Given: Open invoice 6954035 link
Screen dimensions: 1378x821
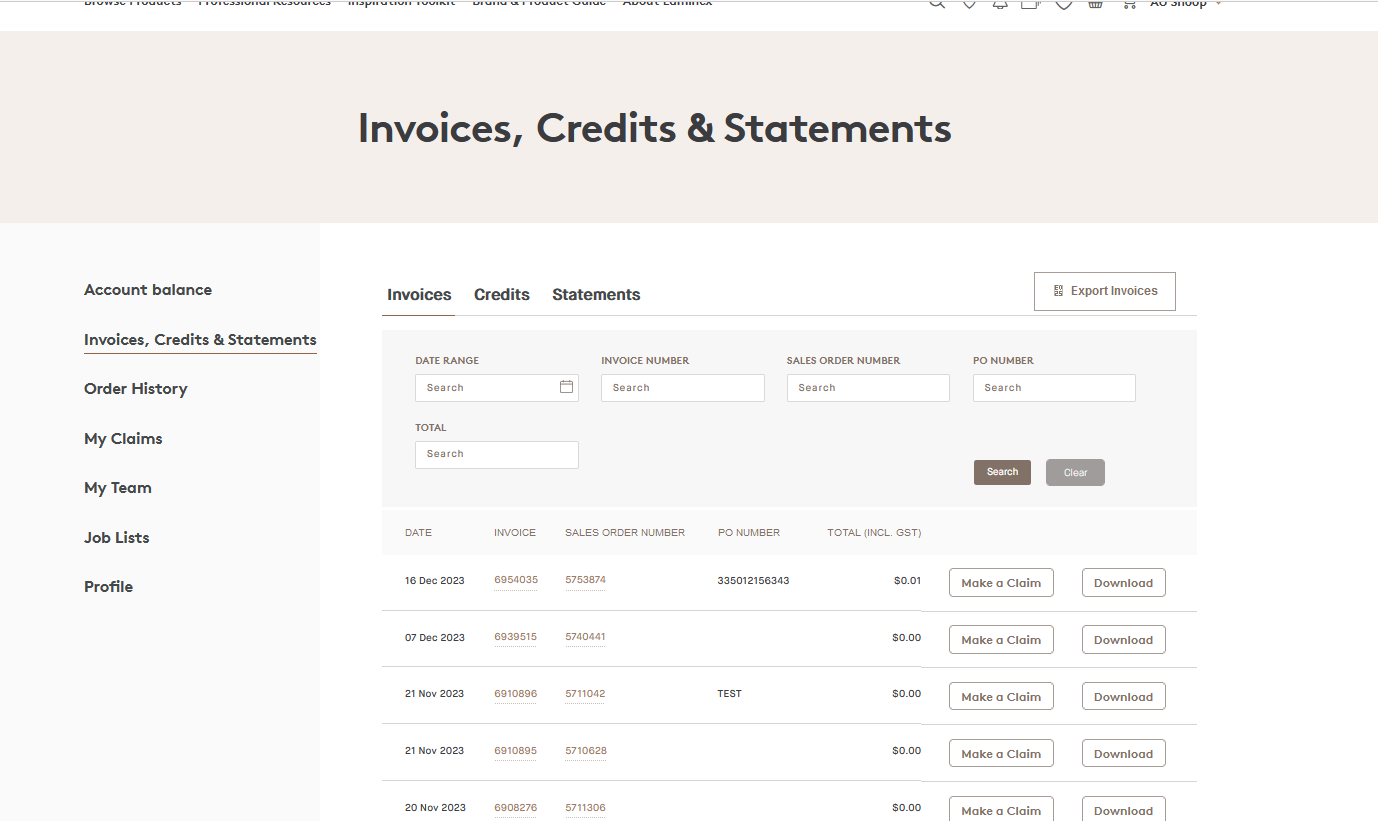Looking at the screenshot, I should 515,580.
